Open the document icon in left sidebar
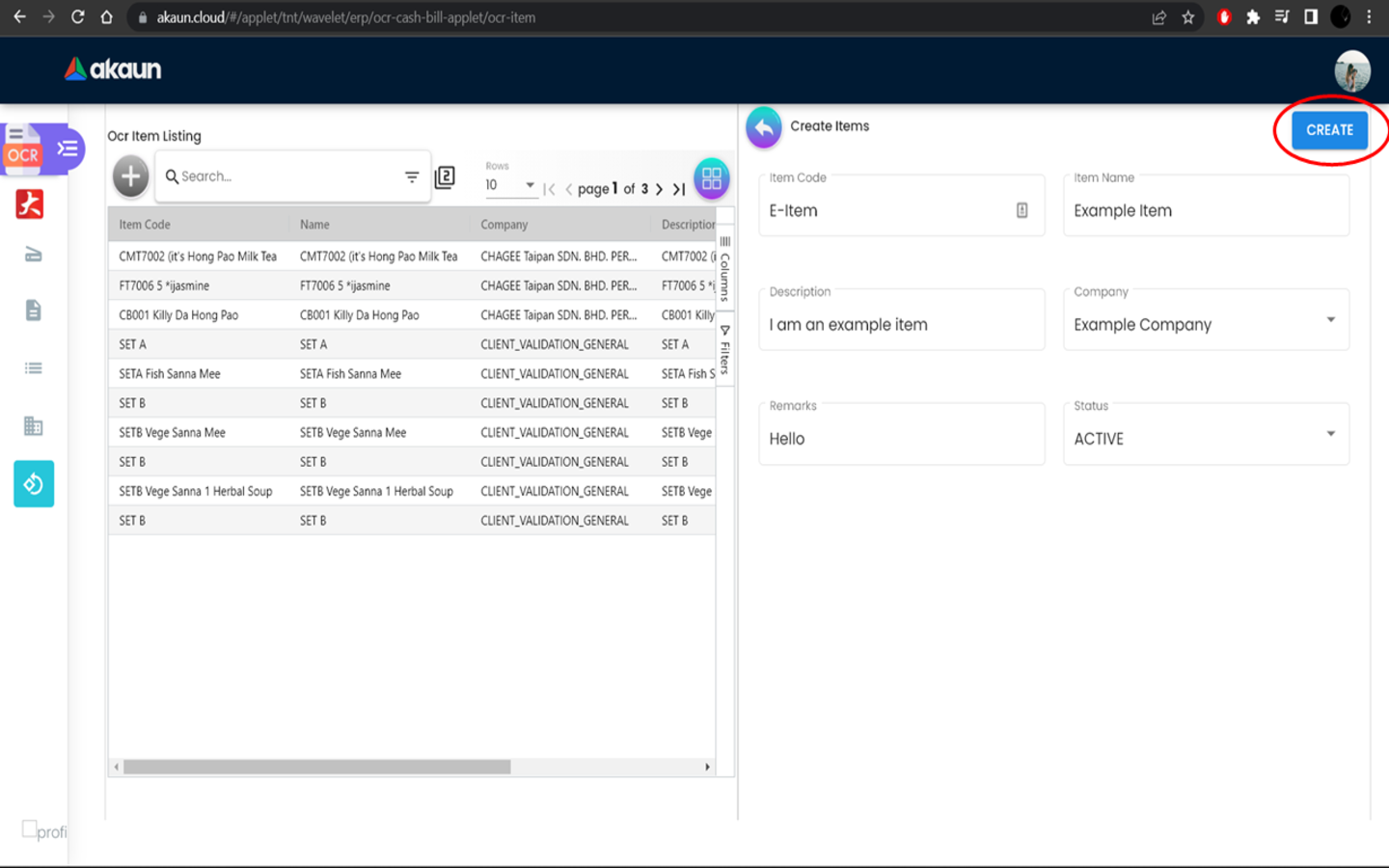The width and height of the screenshot is (1389, 868). point(33,311)
